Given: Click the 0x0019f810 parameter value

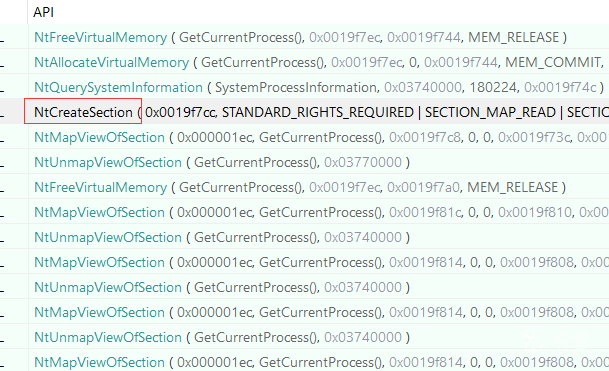Looking at the screenshot, I should (x=535, y=212).
